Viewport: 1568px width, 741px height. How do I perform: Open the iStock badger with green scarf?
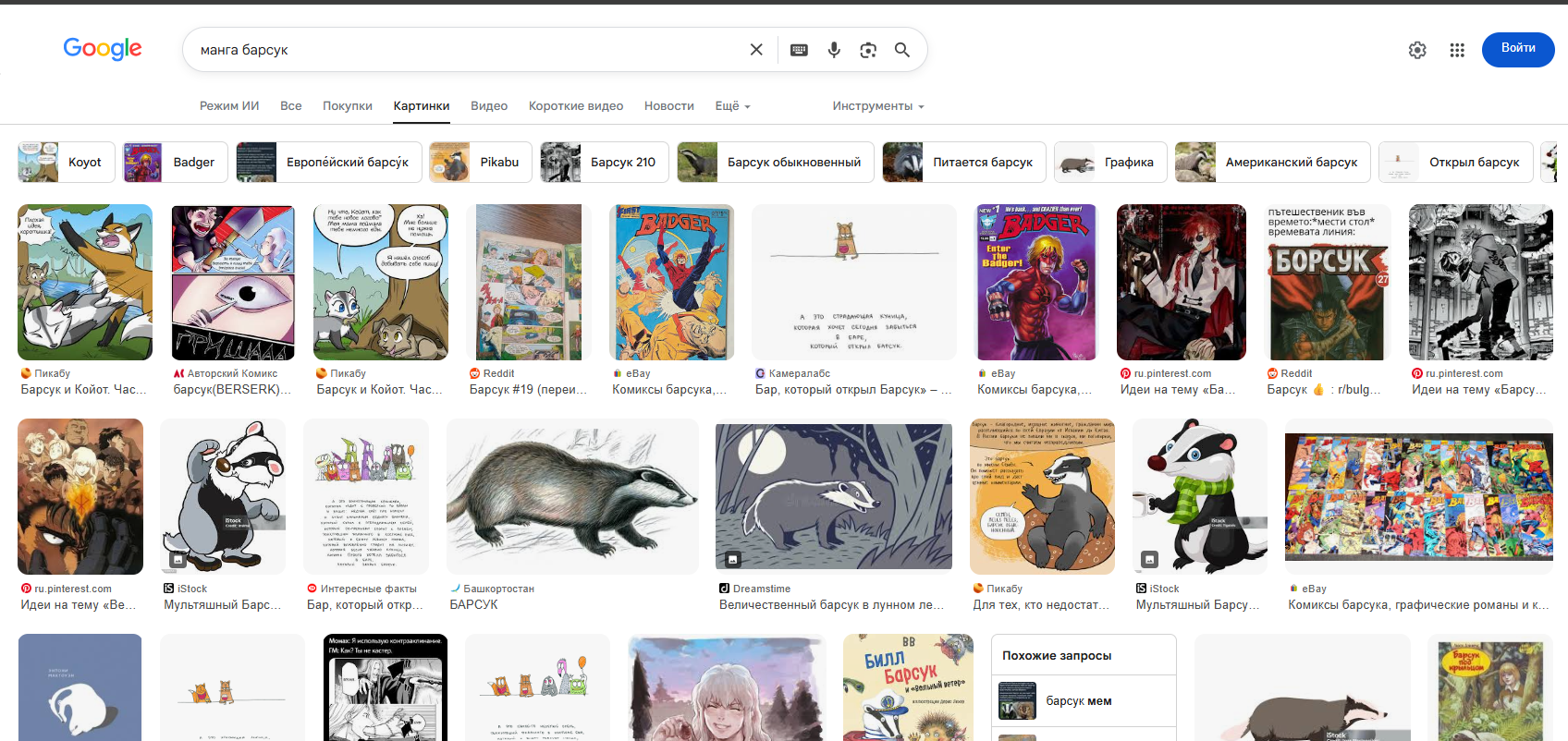tap(1200, 496)
